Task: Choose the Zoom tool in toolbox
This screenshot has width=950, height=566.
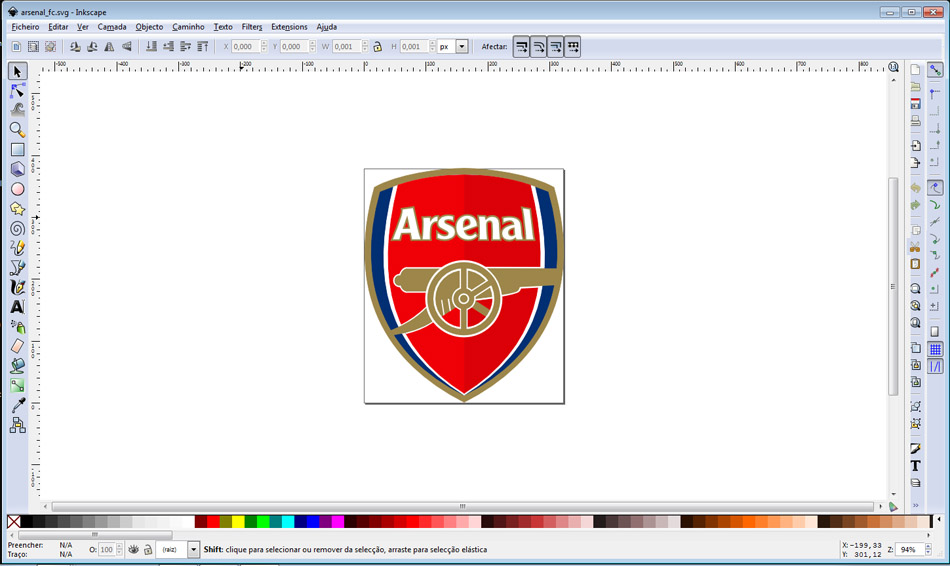Action: [17, 130]
